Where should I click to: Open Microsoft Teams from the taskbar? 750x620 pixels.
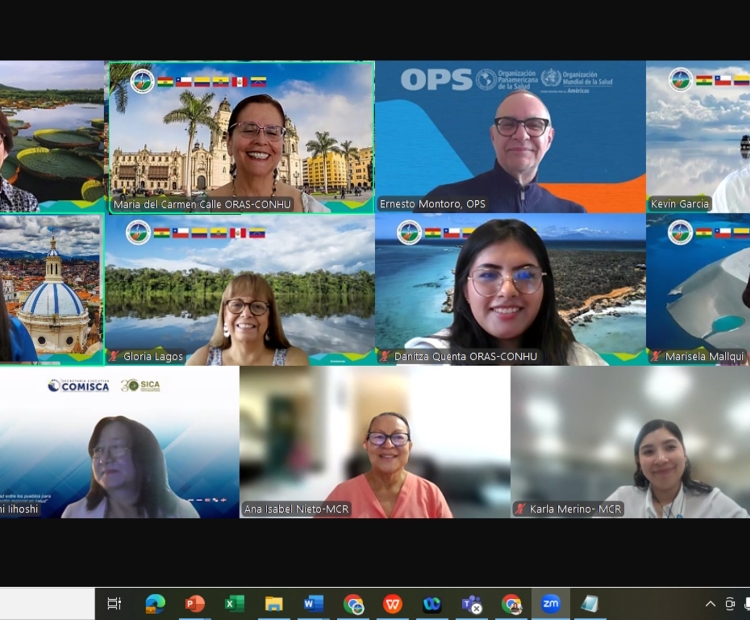pos(471,604)
